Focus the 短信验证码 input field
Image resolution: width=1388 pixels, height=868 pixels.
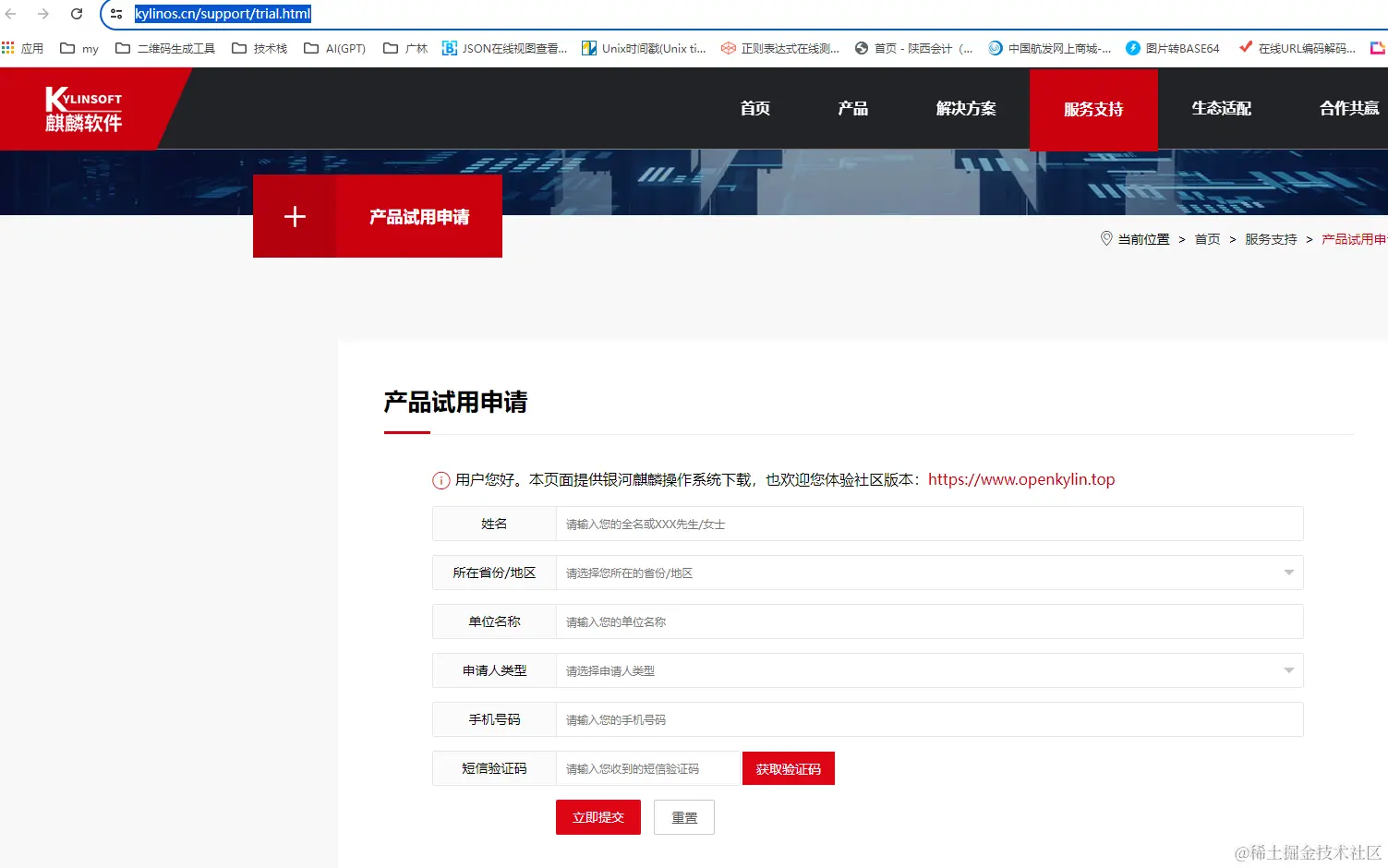pyautogui.click(x=648, y=768)
